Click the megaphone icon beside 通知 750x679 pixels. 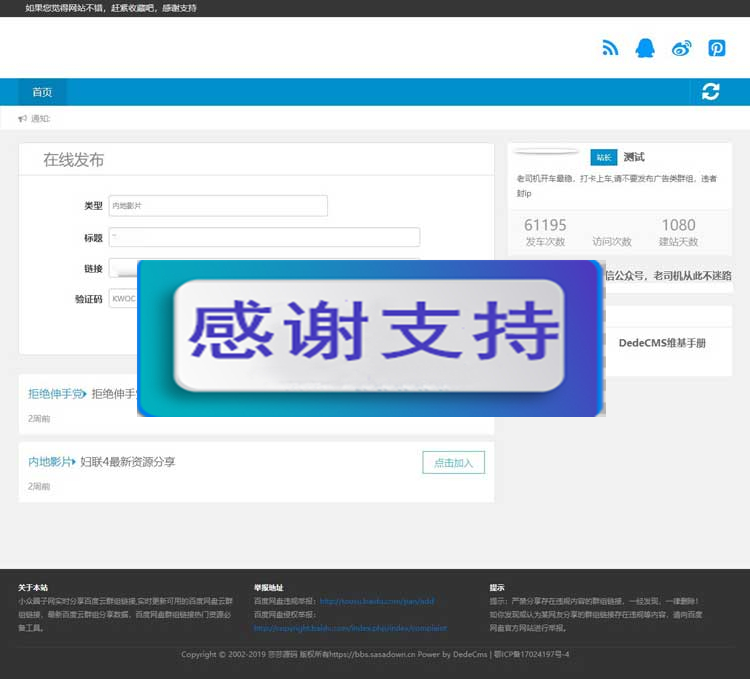coord(22,119)
